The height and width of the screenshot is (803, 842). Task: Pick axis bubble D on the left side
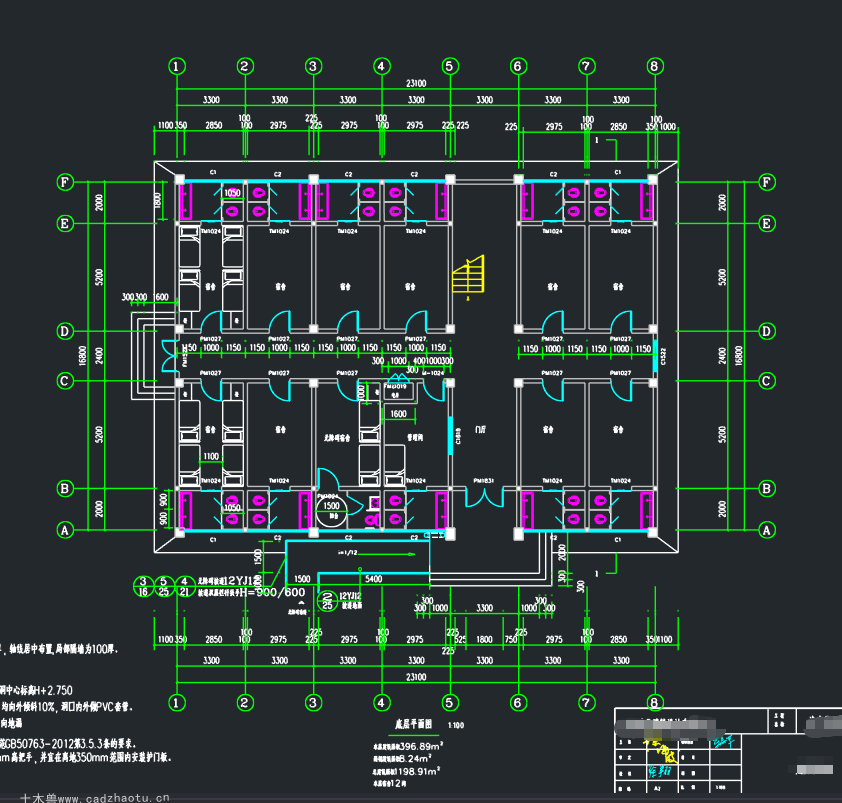click(65, 331)
